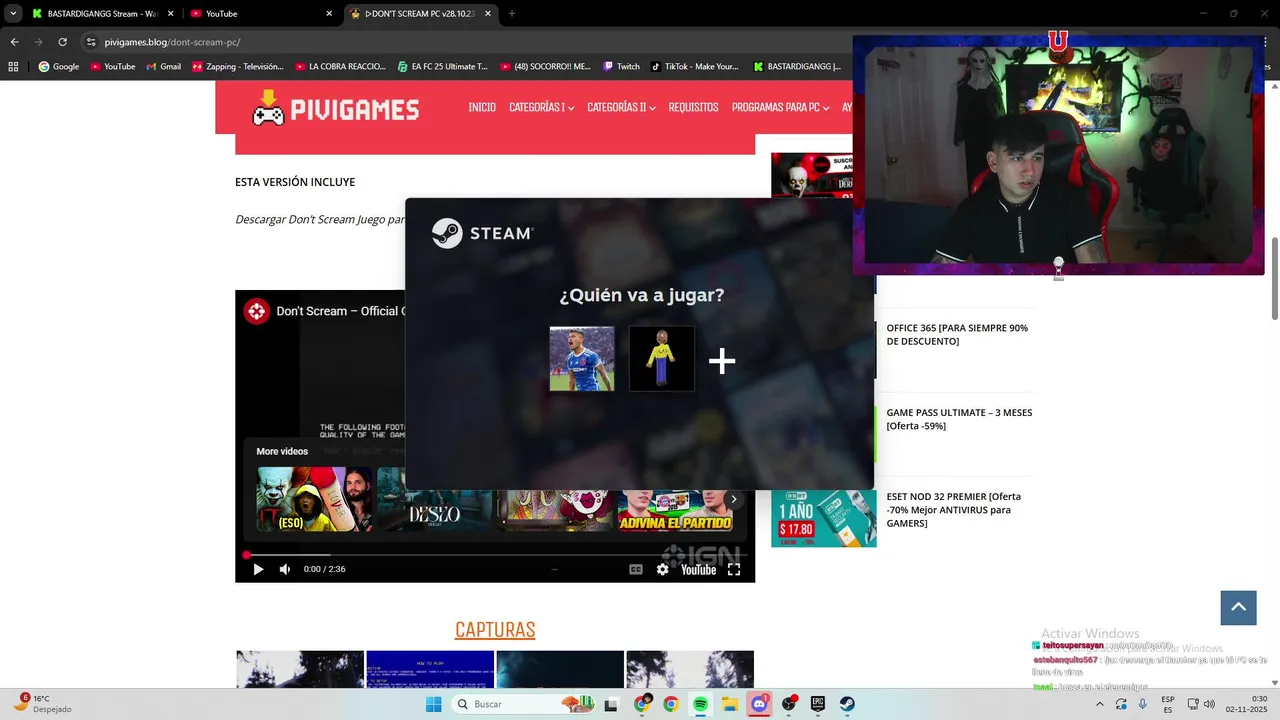This screenshot has width=1280, height=720.
Task: Open the Windows Start menu
Action: tap(433, 704)
